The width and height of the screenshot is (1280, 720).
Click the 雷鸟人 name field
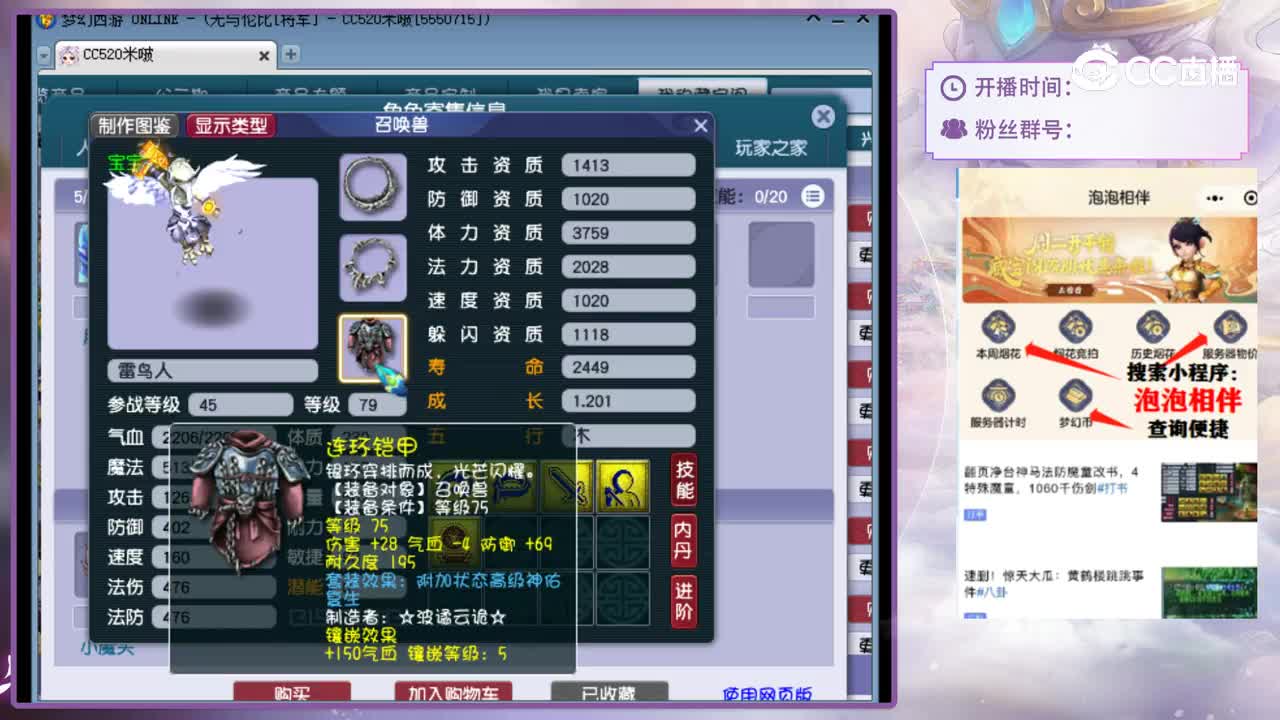[212, 370]
